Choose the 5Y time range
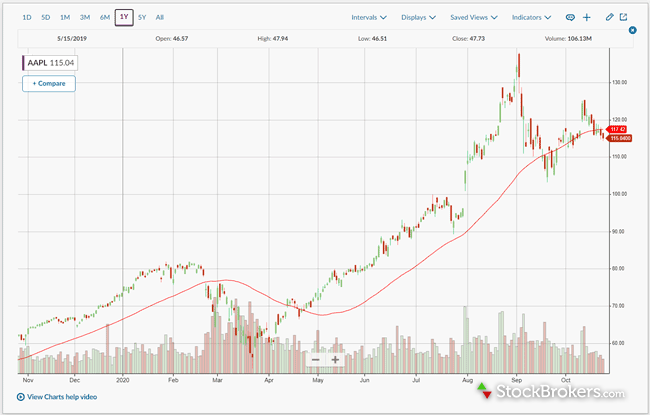Viewport: 650px width, 415px height. click(x=142, y=17)
